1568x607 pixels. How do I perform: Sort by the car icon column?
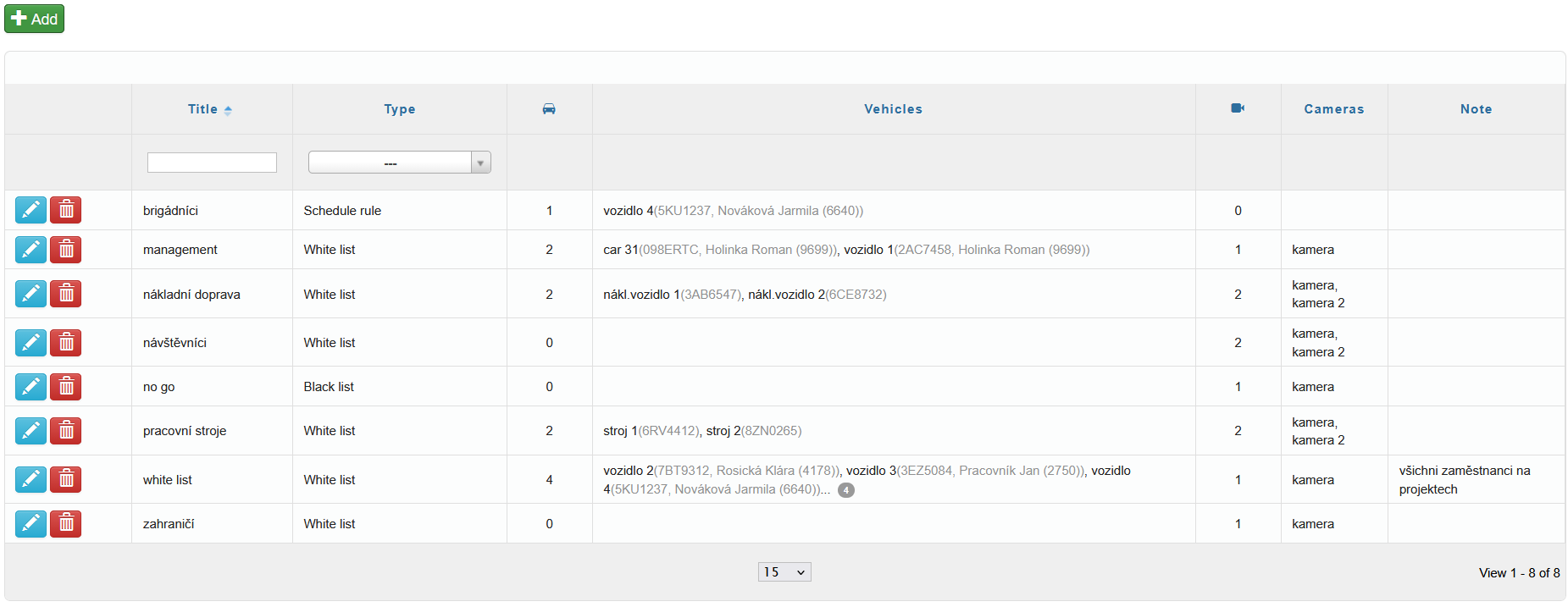(x=549, y=109)
